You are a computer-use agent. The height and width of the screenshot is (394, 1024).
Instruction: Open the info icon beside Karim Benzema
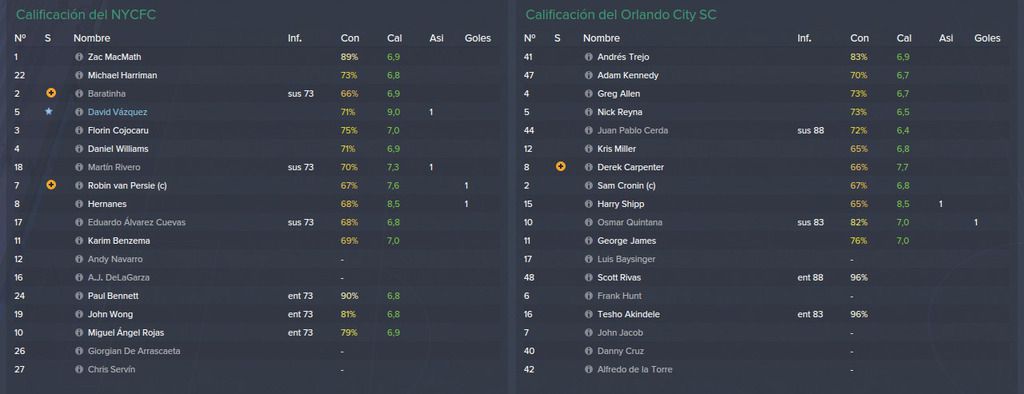click(x=79, y=240)
